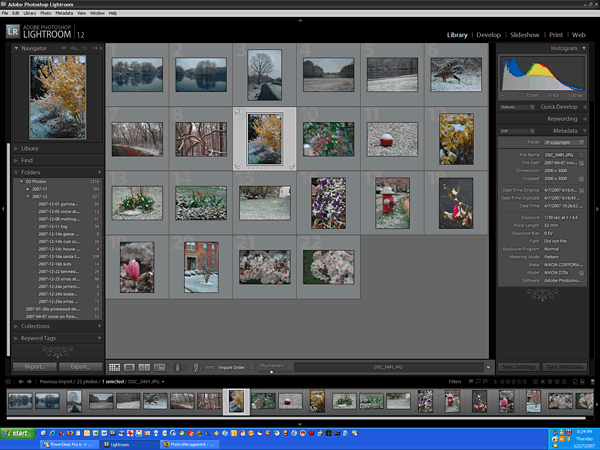Open the Print module
Image resolution: width=600 pixels, height=450 pixels.
pos(556,35)
